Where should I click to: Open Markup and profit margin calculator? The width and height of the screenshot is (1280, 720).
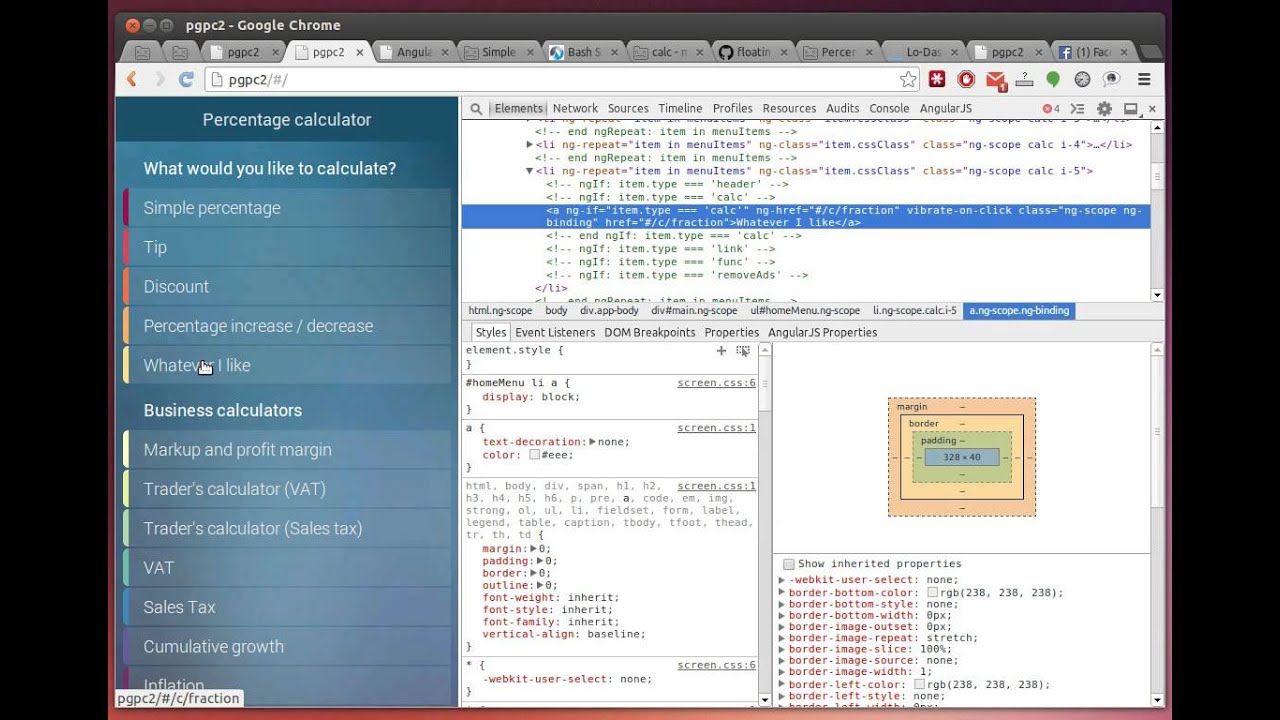(x=287, y=450)
